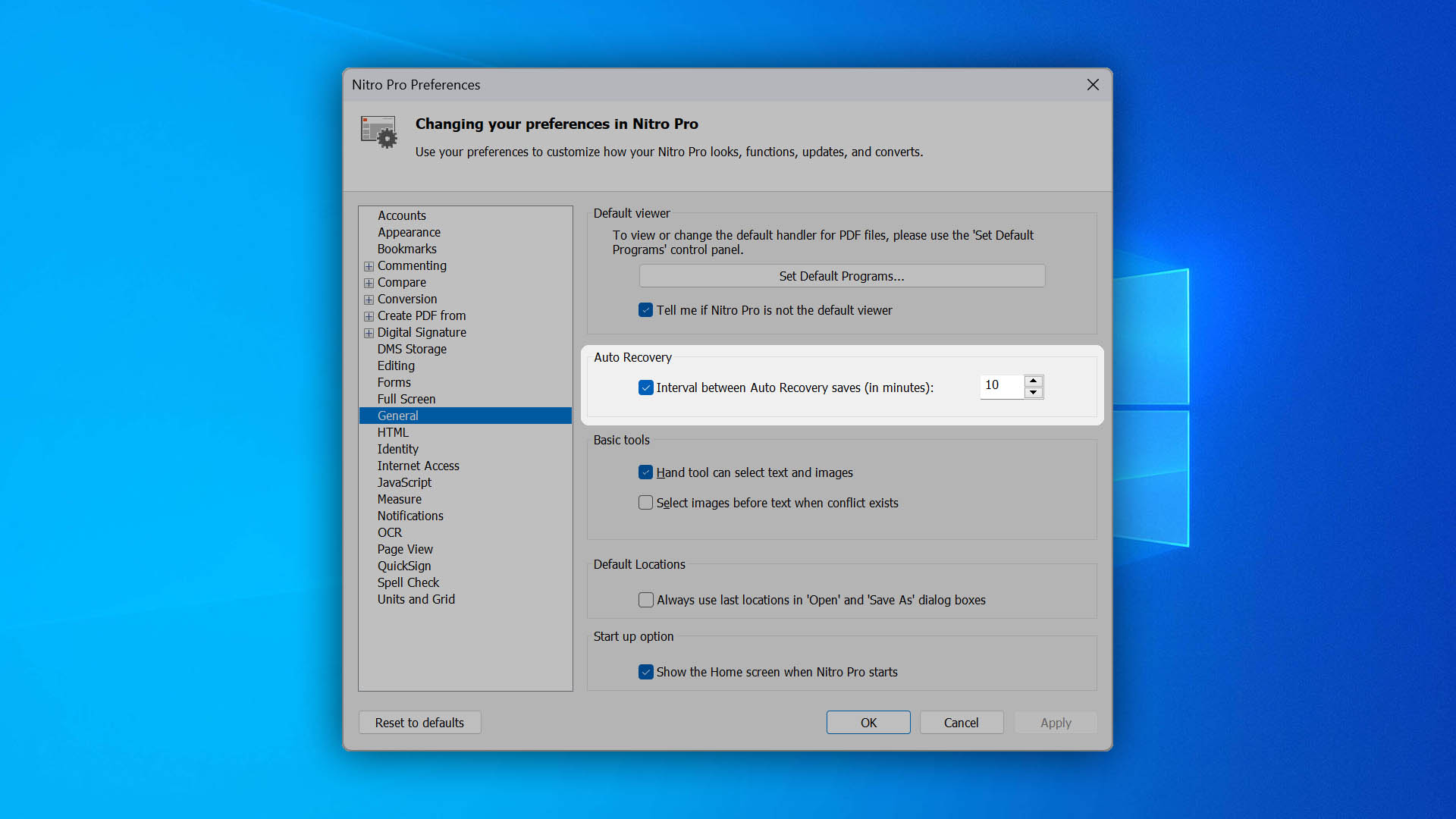Toggle Show the Home screen when Nitro Pro starts
This screenshot has width=1456, height=819.
point(645,672)
